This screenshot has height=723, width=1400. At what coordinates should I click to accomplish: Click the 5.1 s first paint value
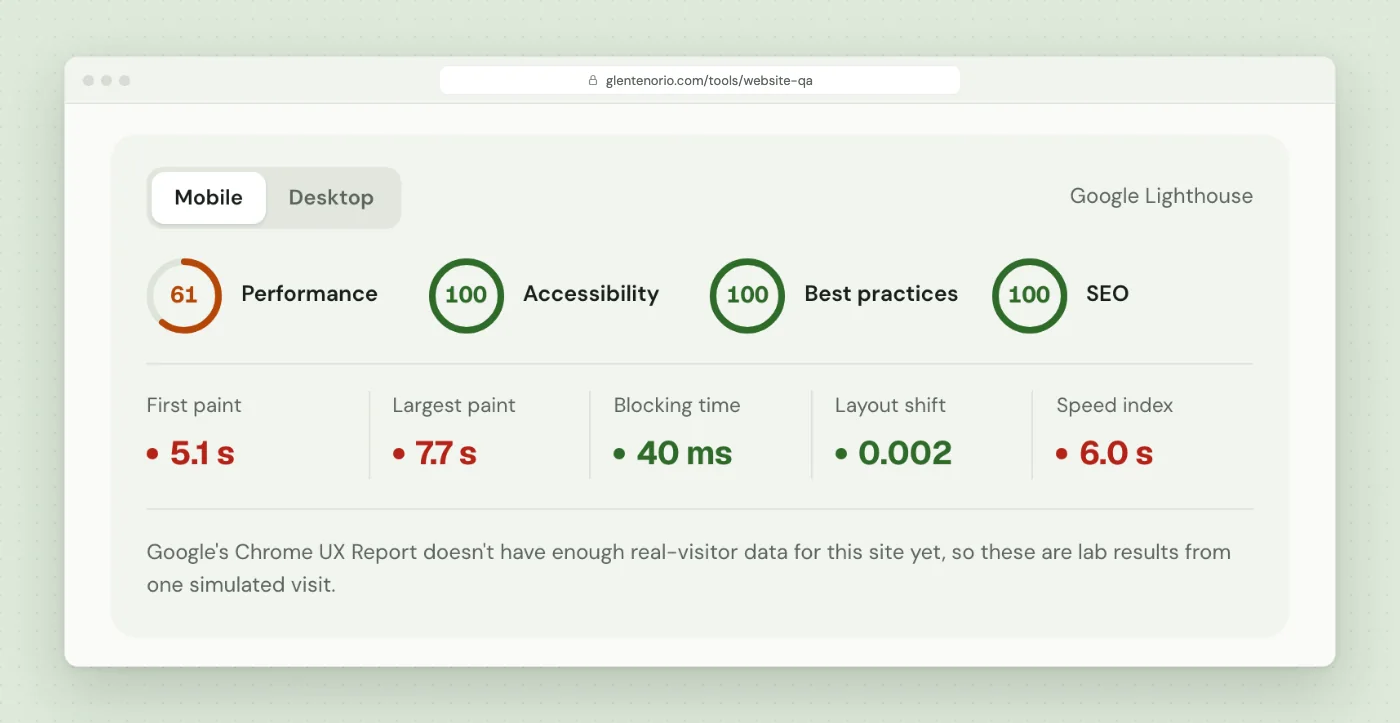(202, 453)
